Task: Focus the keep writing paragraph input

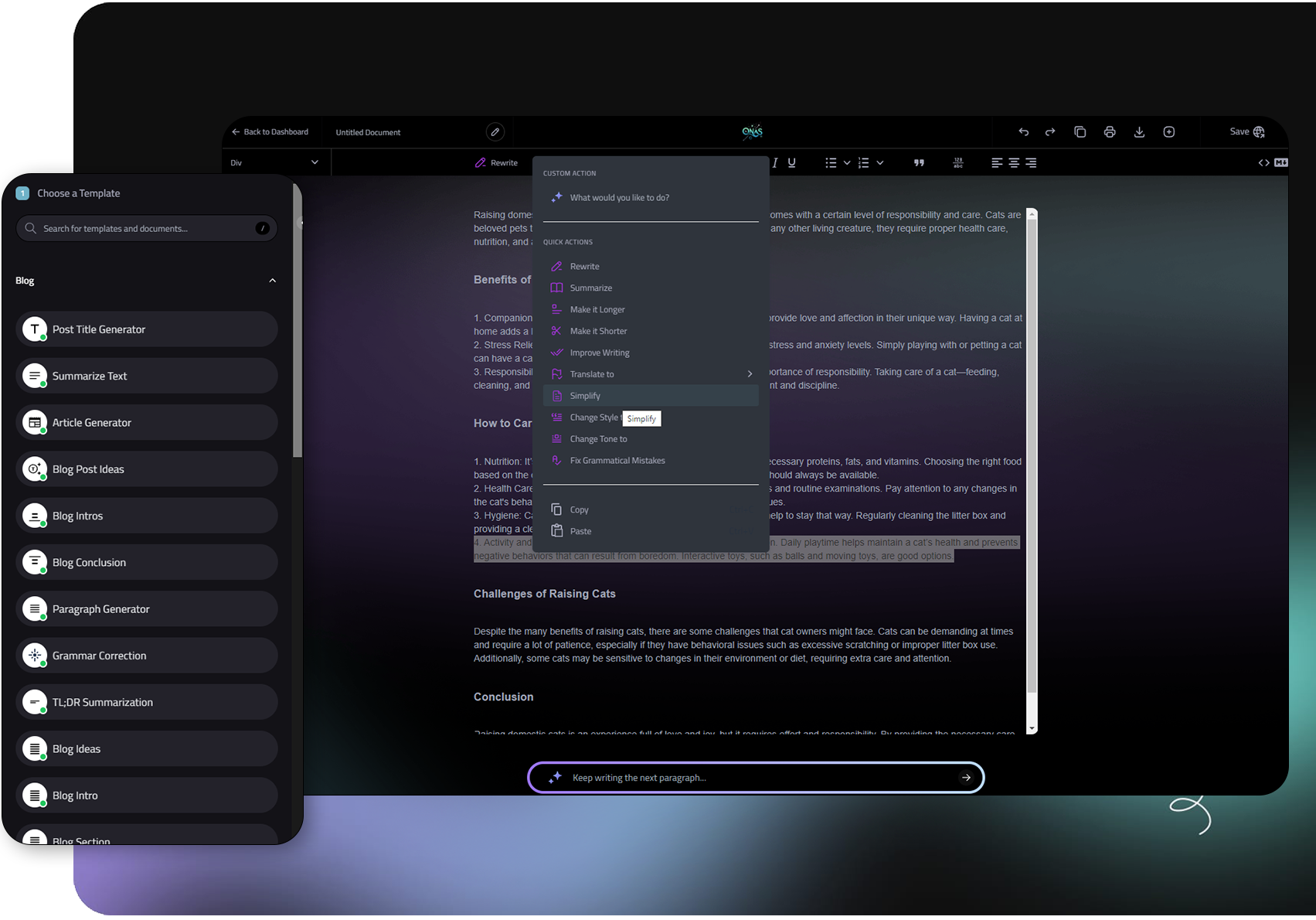Action: (x=756, y=778)
